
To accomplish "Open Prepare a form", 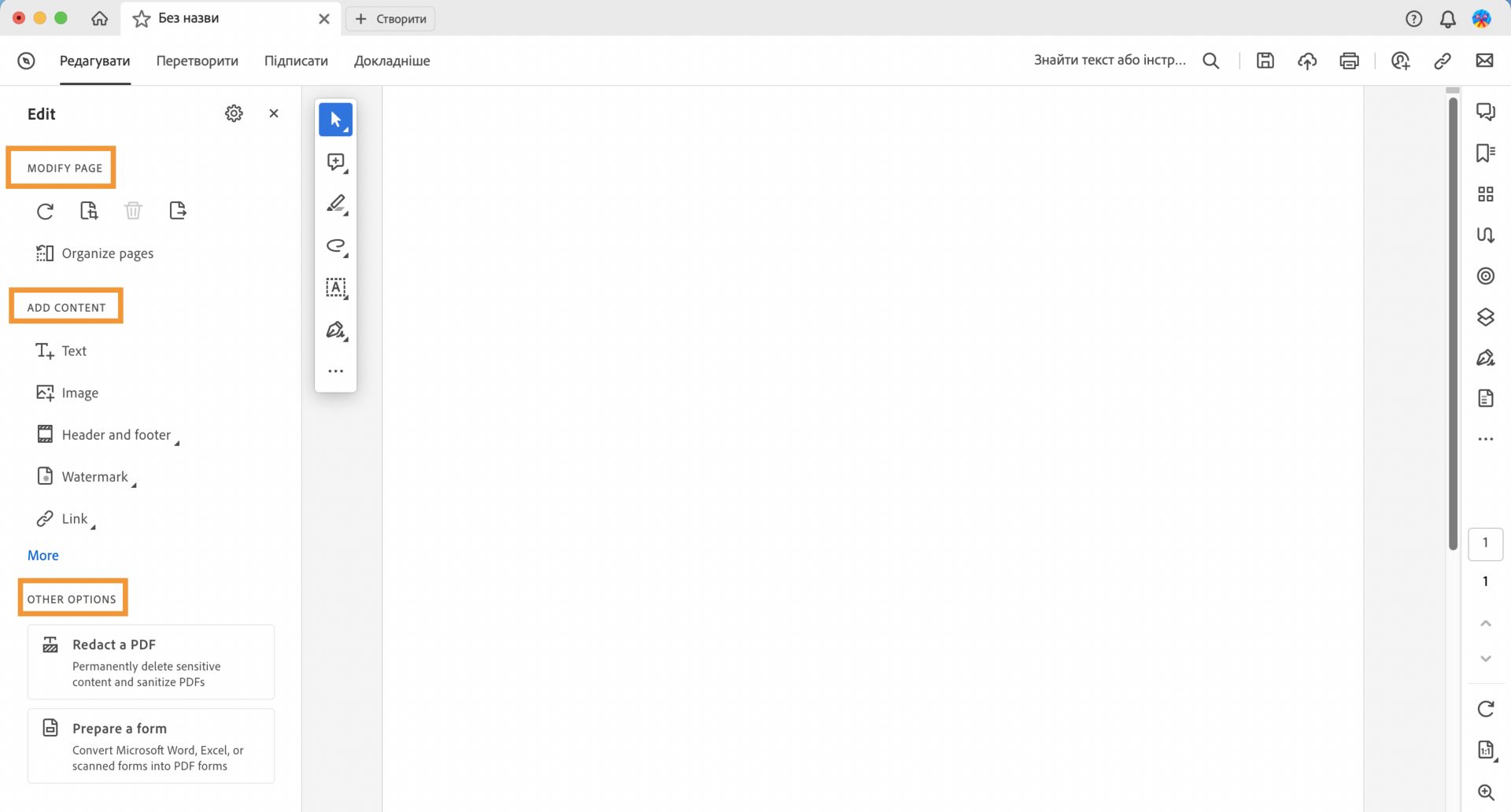I will [151, 746].
